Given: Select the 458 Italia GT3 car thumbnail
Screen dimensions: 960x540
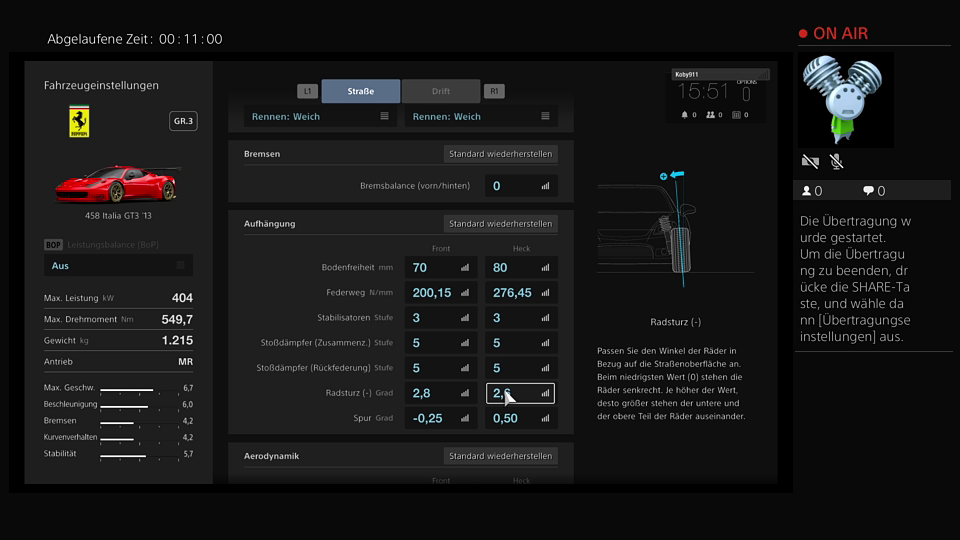Looking at the screenshot, I should (x=118, y=184).
